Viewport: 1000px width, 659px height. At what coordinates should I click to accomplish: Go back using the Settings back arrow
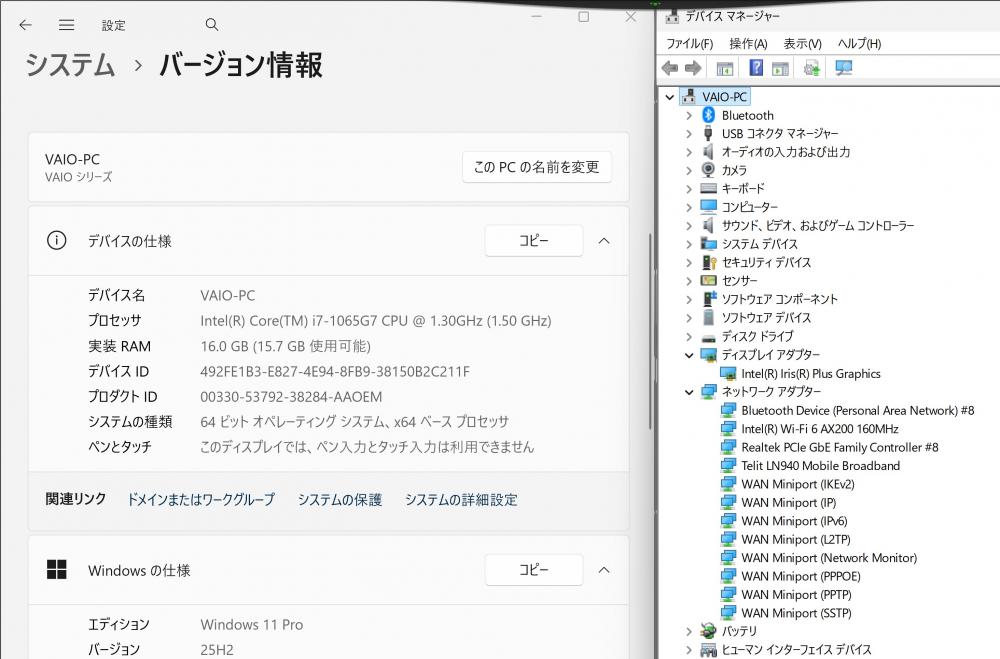coord(25,24)
